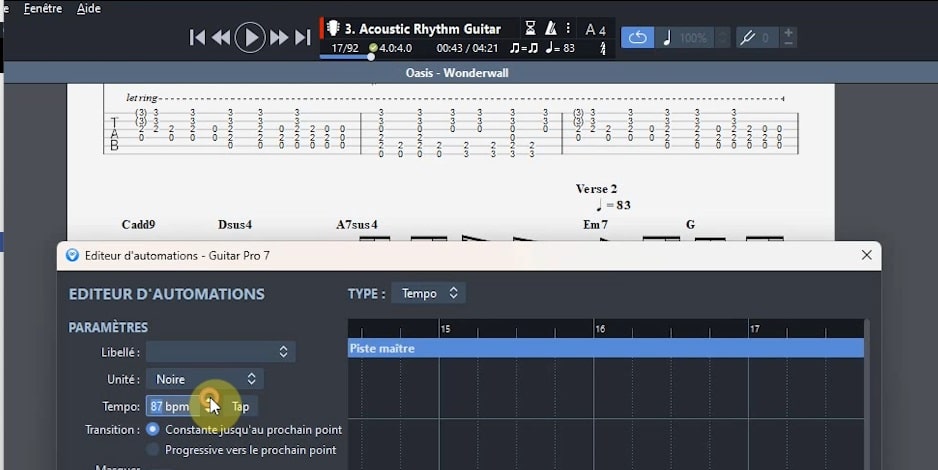Click the Verse 2 section label
Screen dimensions: 938x470
(596, 189)
